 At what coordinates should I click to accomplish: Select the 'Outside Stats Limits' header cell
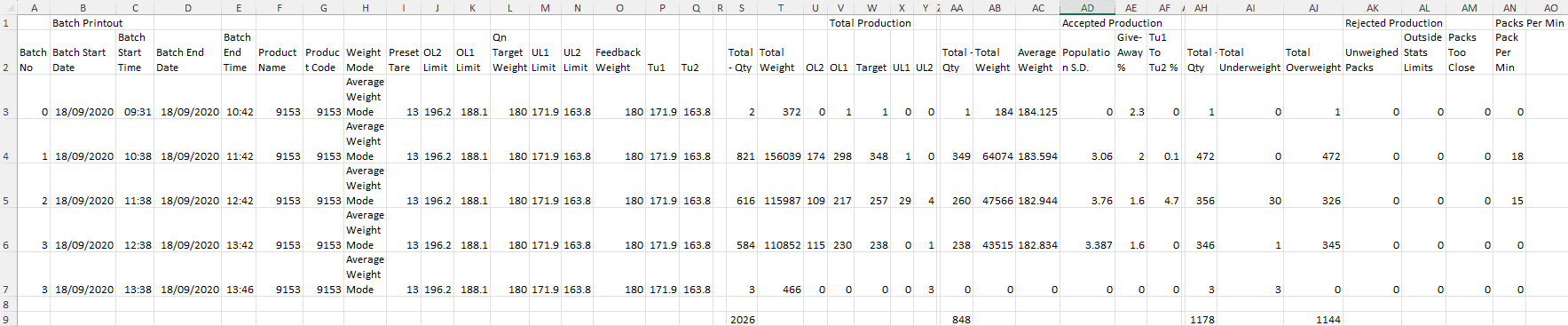[x=1423, y=52]
